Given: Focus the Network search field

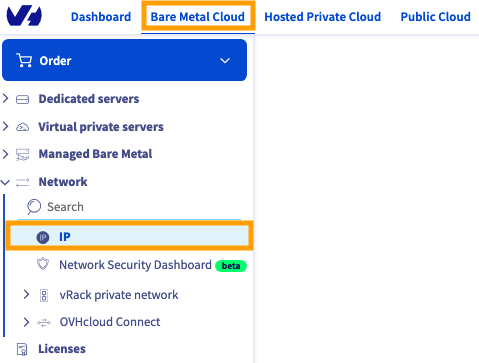Looking at the screenshot, I should coord(129,207).
